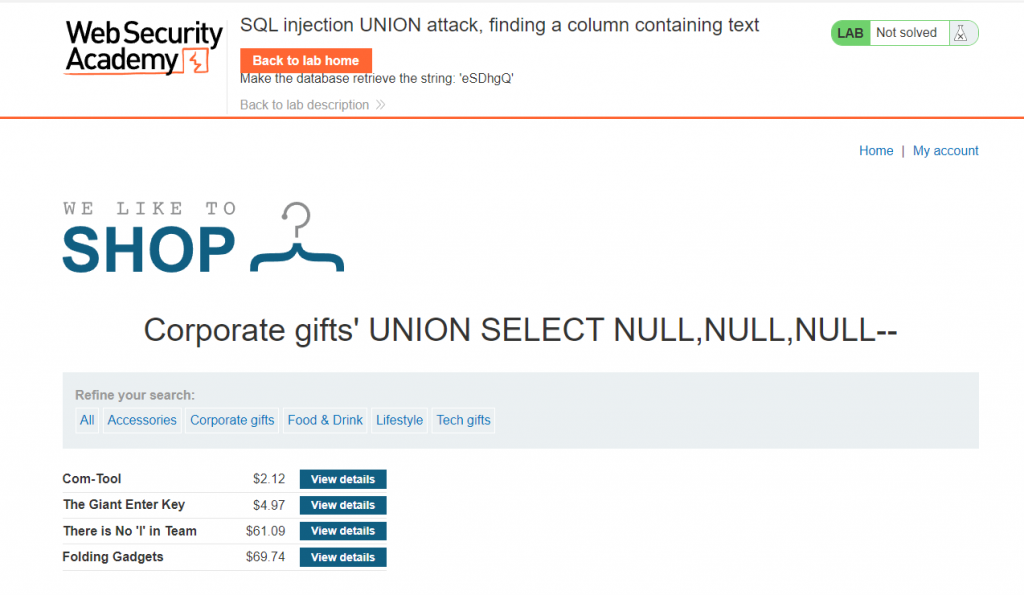View details for The Giant Enter Key
The height and width of the screenshot is (595, 1024).
[342, 505]
